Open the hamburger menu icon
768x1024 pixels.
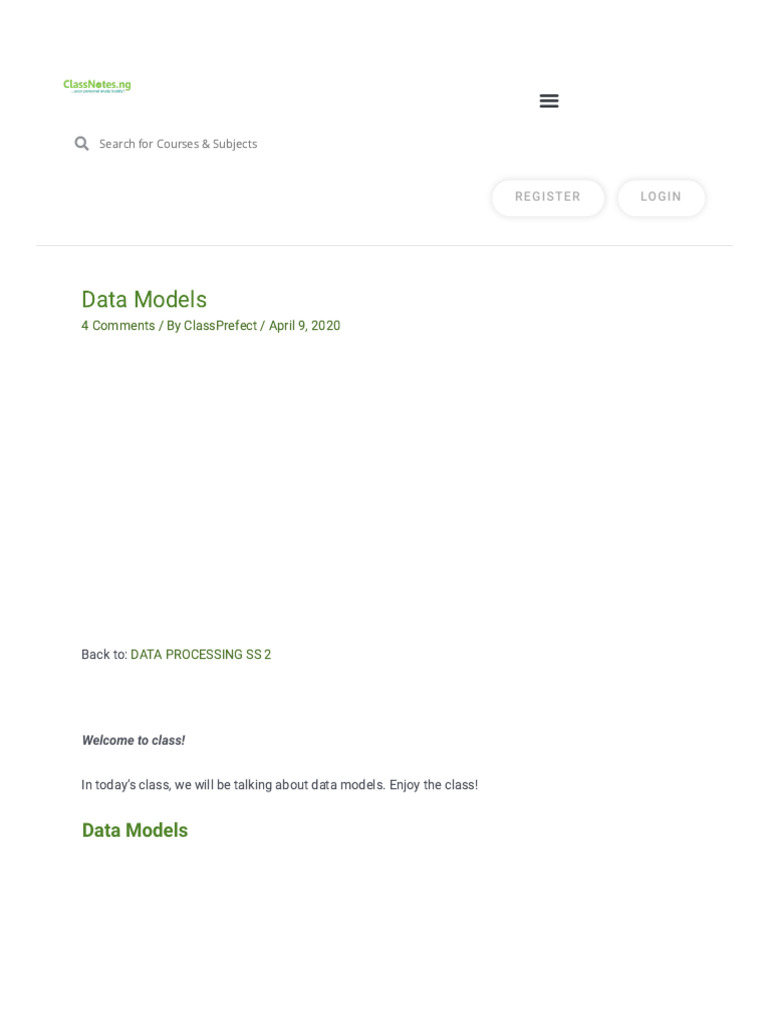tap(549, 101)
